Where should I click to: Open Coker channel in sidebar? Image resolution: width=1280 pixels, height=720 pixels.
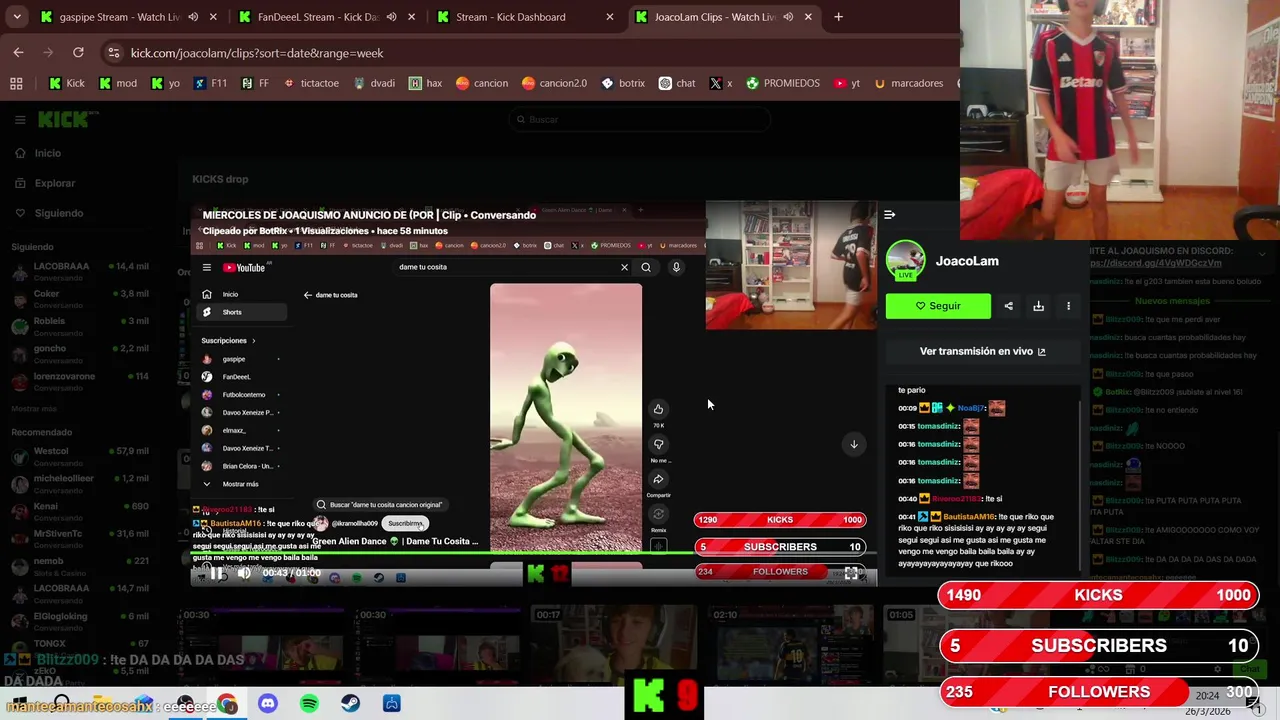tap(80, 298)
